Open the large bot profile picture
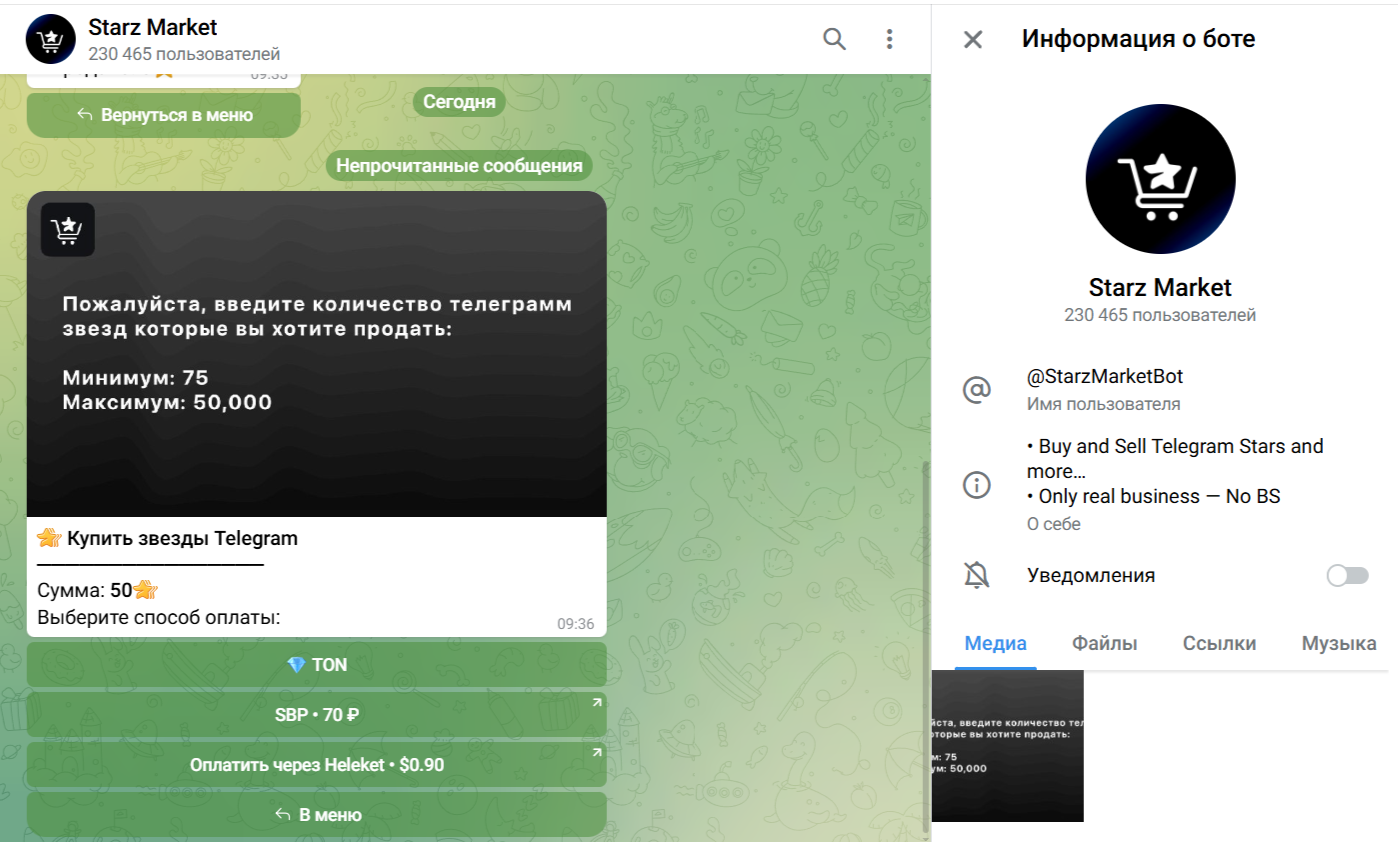This screenshot has width=1398, height=842. pos(1160,180)
